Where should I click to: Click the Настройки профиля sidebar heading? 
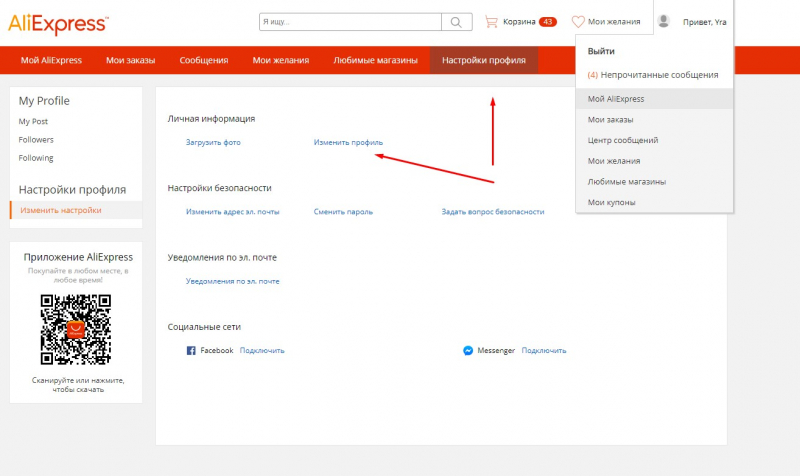[x=72, y=190]
